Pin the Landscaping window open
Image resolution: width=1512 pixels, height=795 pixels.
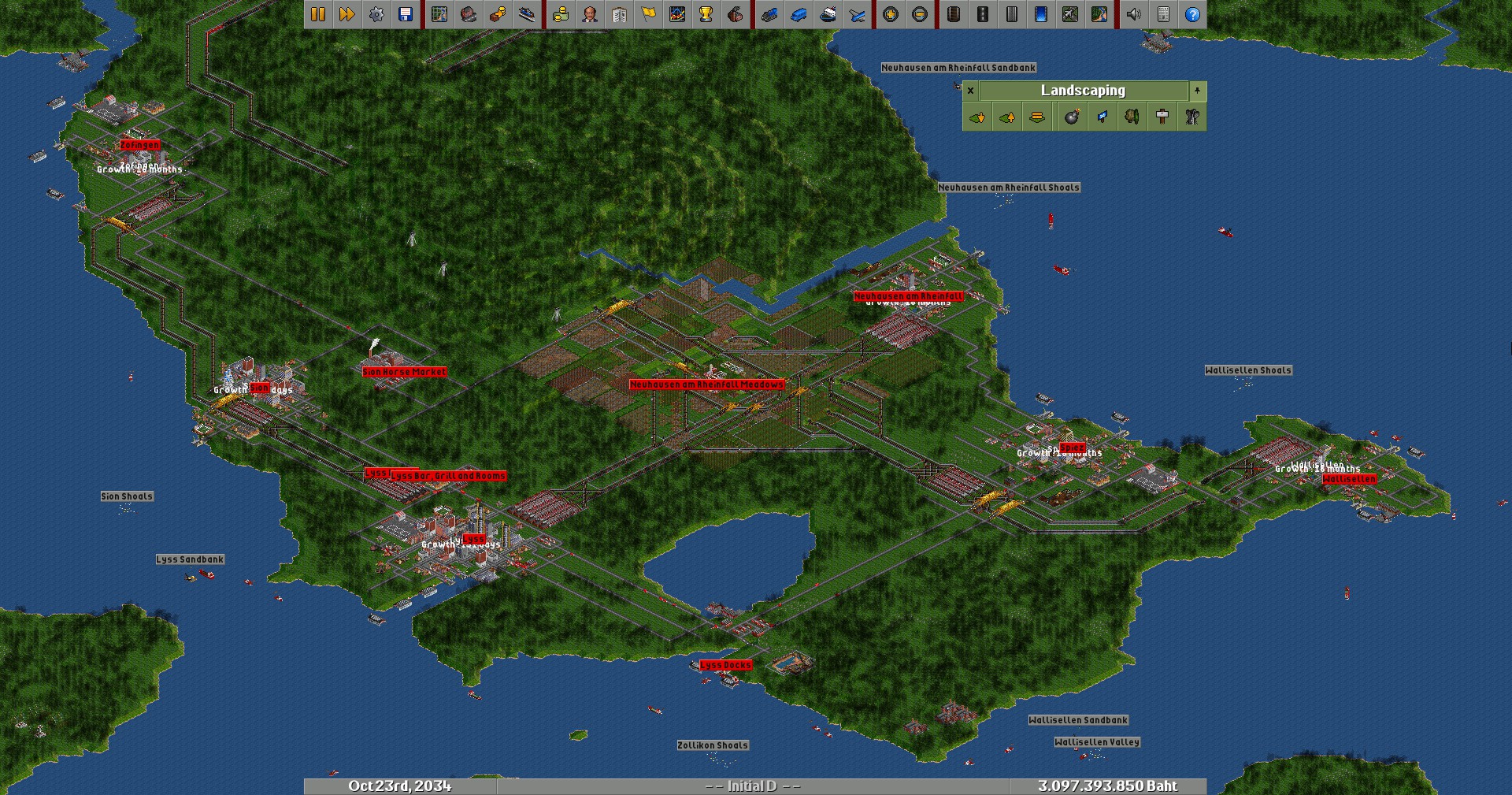click(x=1197, y=91)
